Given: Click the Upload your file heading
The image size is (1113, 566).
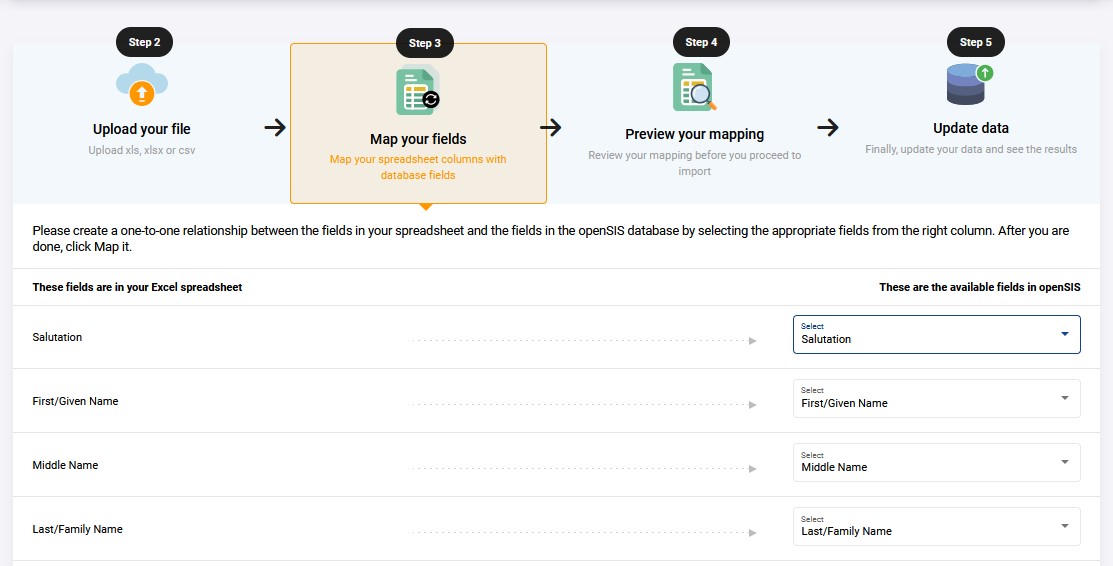Looking at the screenshot, I should pyautogui.click(x=142, y=129).
